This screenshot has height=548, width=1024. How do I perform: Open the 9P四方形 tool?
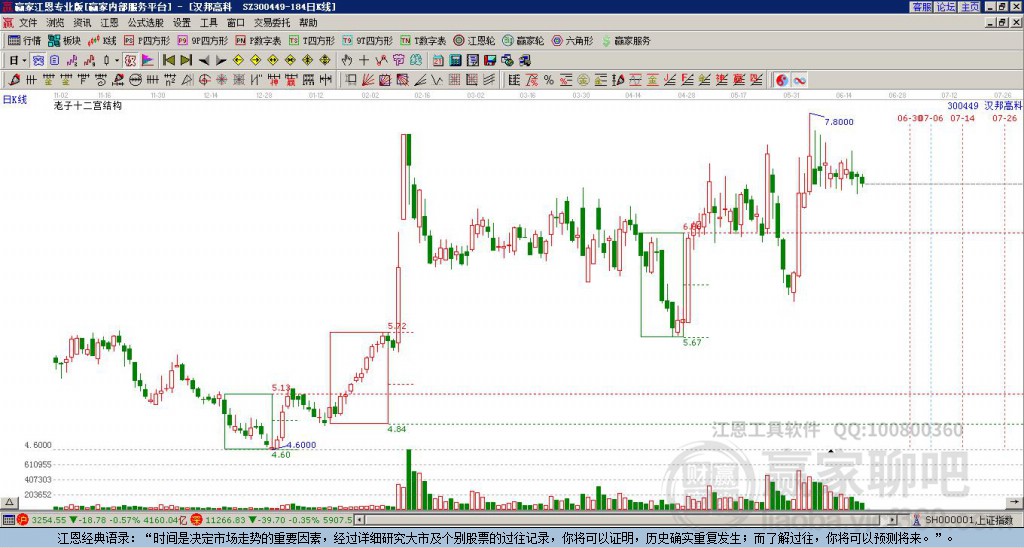202,40
